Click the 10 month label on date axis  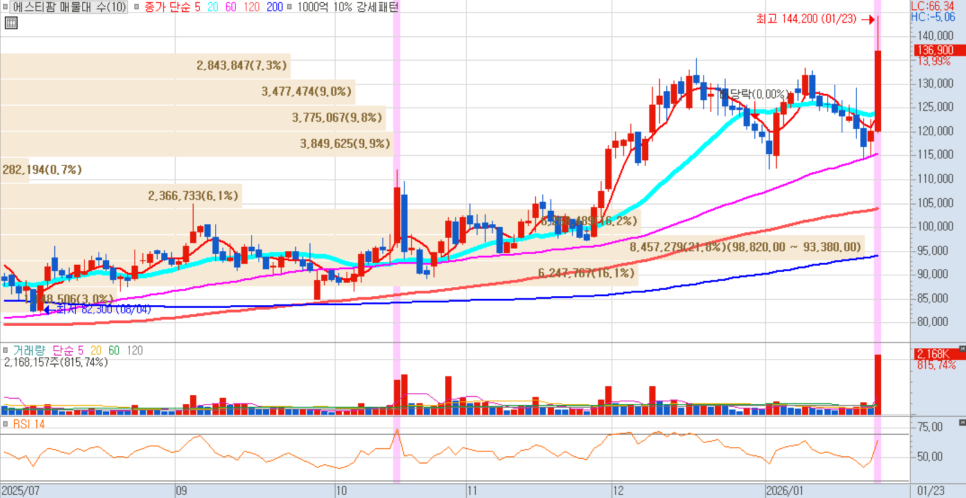[341, 492]
